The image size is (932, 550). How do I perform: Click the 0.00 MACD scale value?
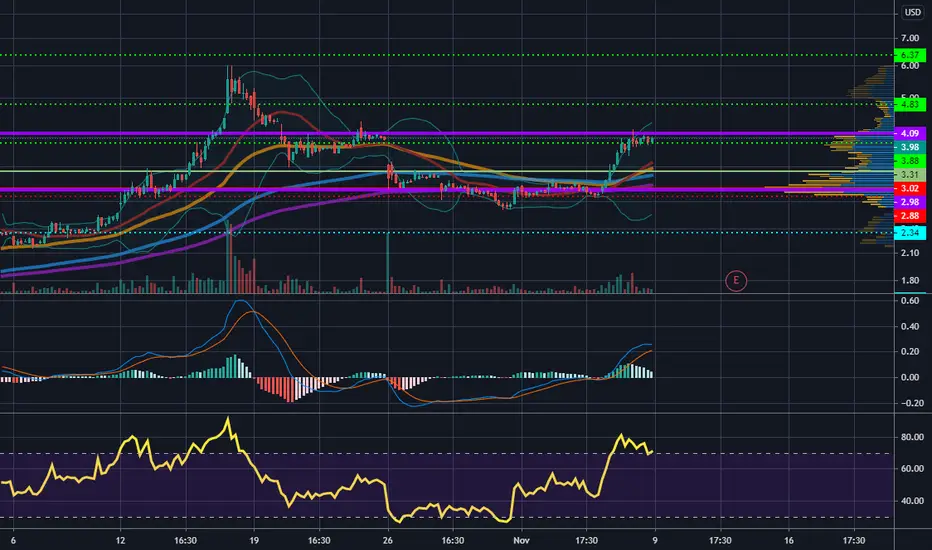pyautogui.click(x=910, y=377)
